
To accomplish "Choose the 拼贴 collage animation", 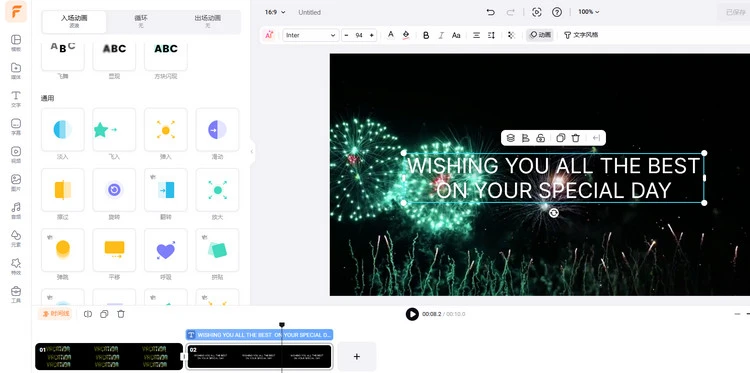I will [217, 250].
